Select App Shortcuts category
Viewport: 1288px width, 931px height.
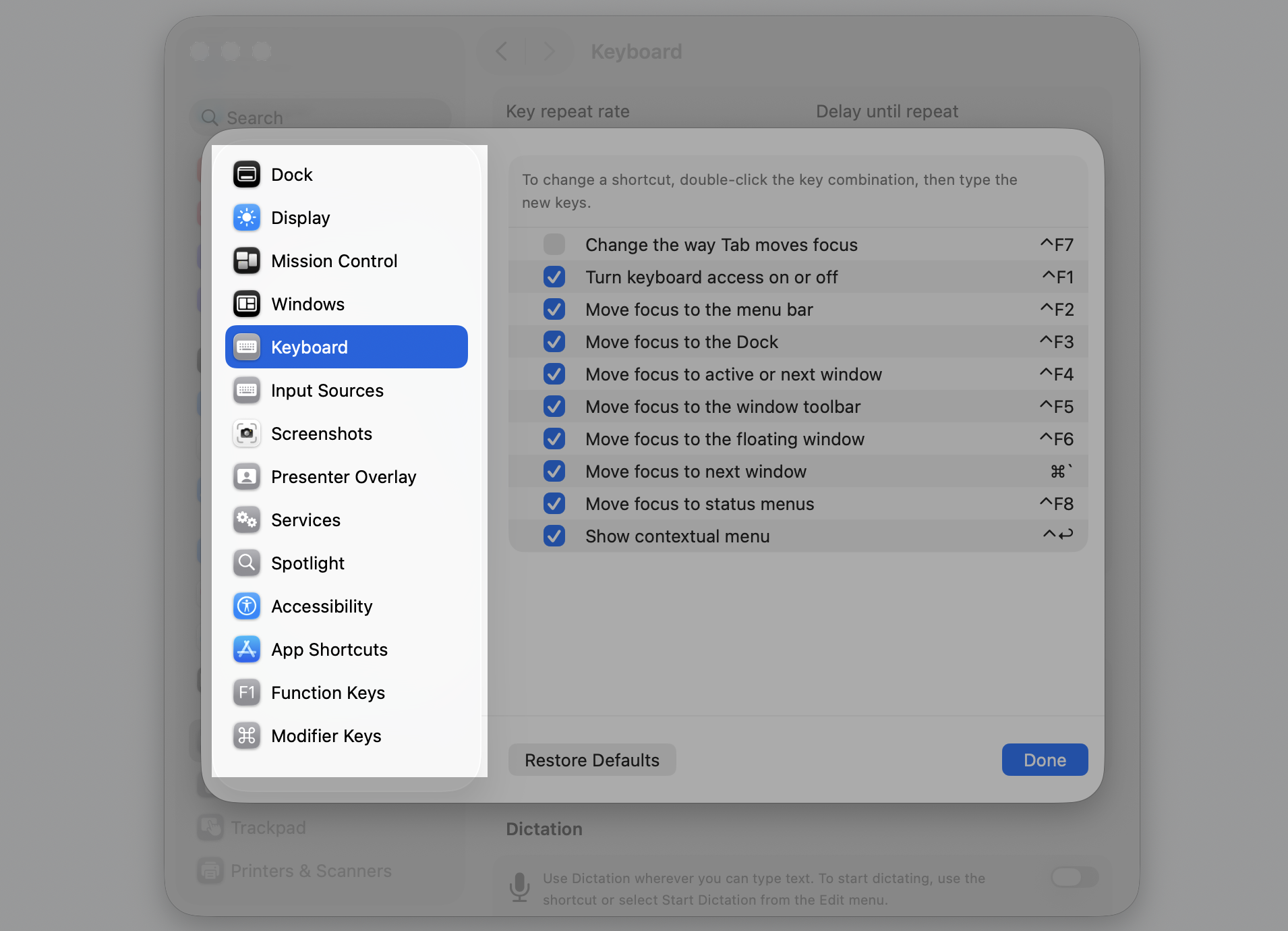click(x=347, y=650)
